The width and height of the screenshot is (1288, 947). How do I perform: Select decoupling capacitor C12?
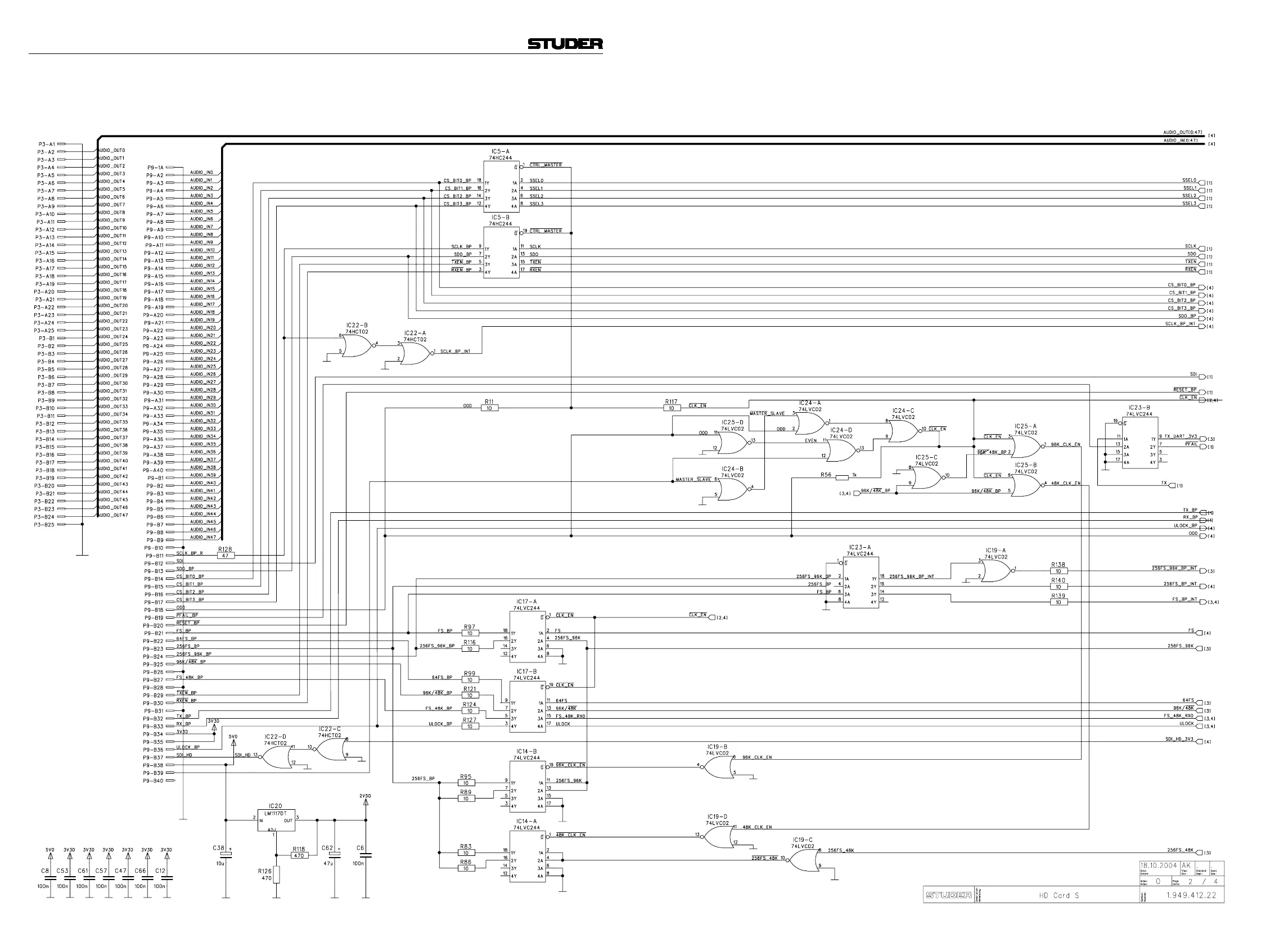point(167,878)
